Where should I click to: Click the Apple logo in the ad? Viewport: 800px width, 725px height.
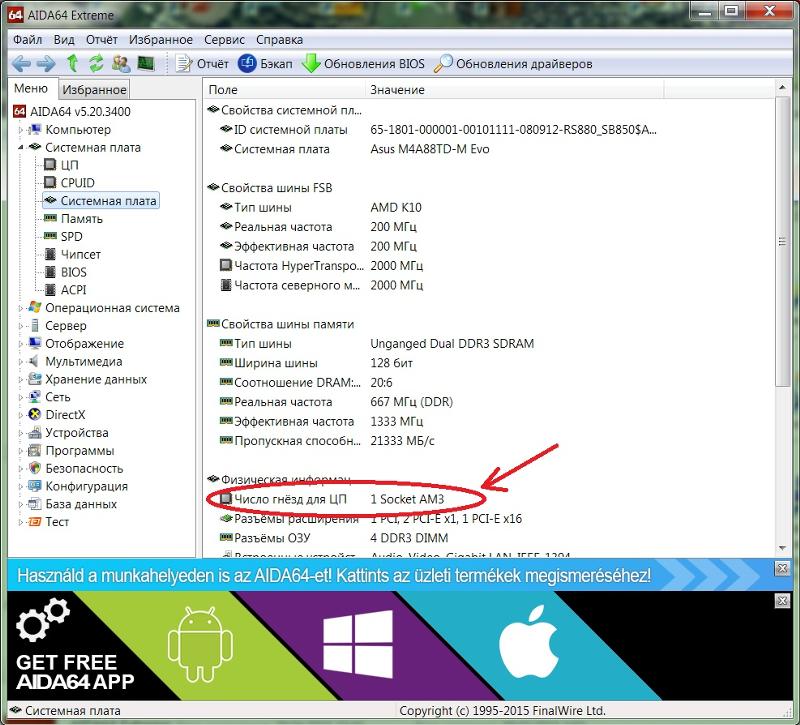[529, 642]
